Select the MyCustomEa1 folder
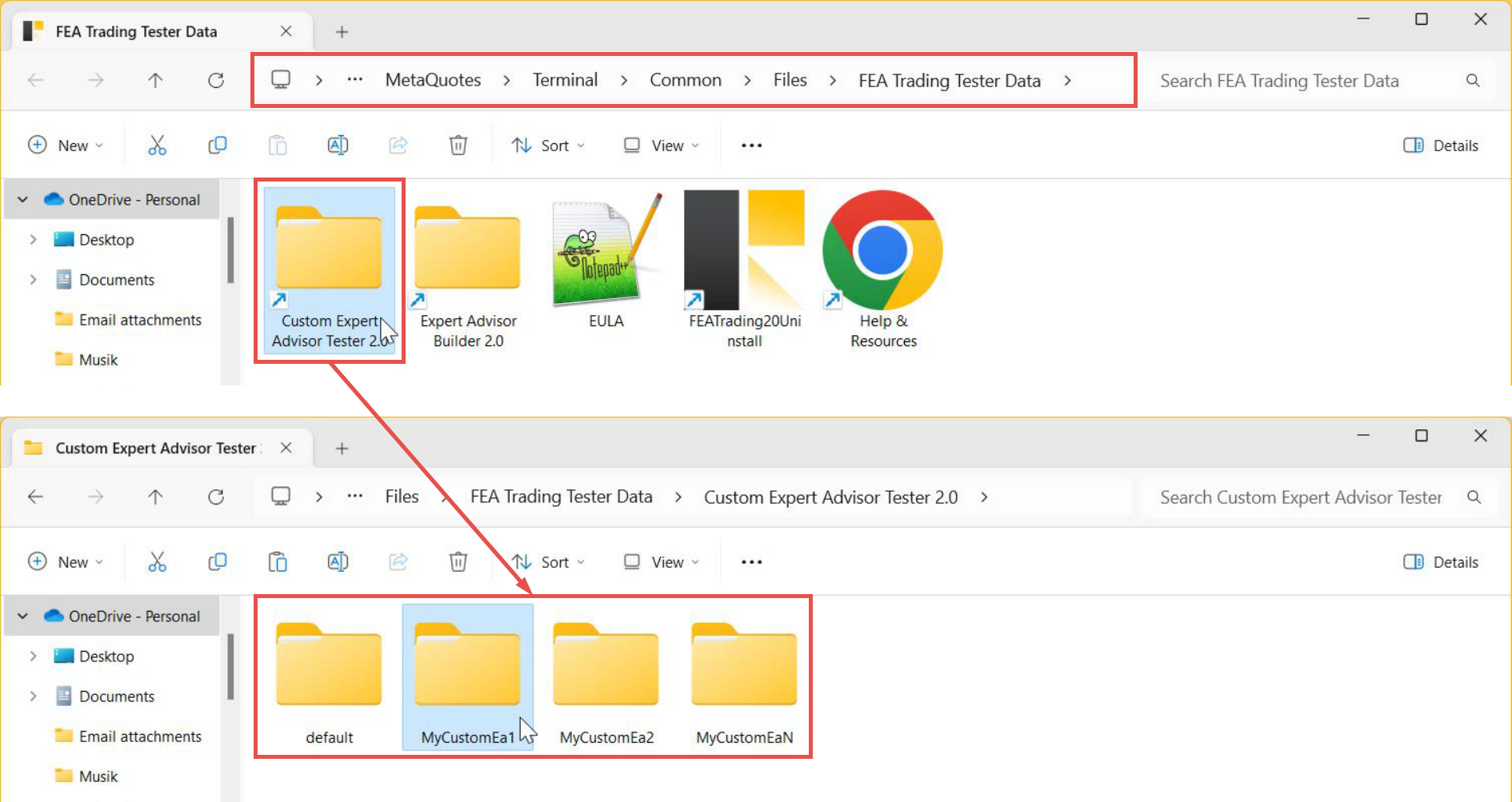The height and width of the screenshot is (802, 1512). point(468,678)
